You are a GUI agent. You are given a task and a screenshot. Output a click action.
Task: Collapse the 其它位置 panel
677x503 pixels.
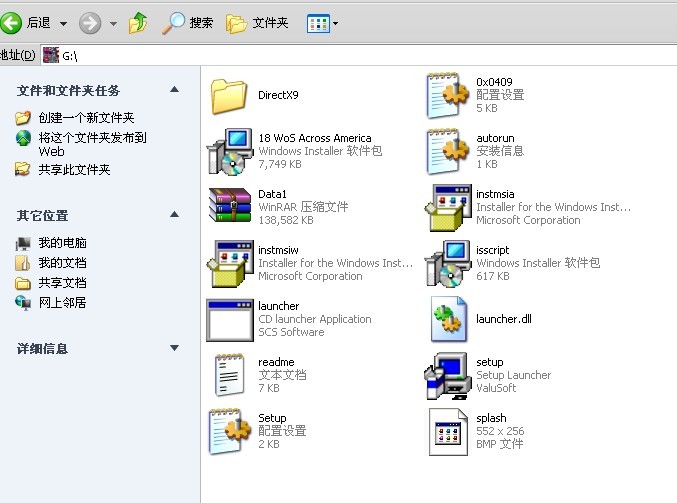coord(174,215)
